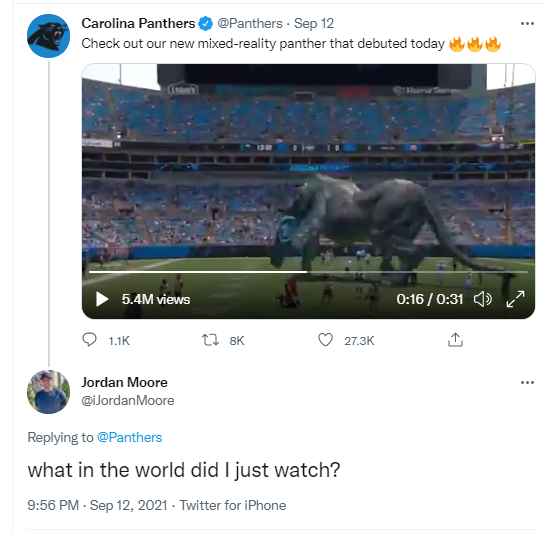545x533 pixels.
Task: Open the Sep 12 tweet date link
Action: coord(314,24)
